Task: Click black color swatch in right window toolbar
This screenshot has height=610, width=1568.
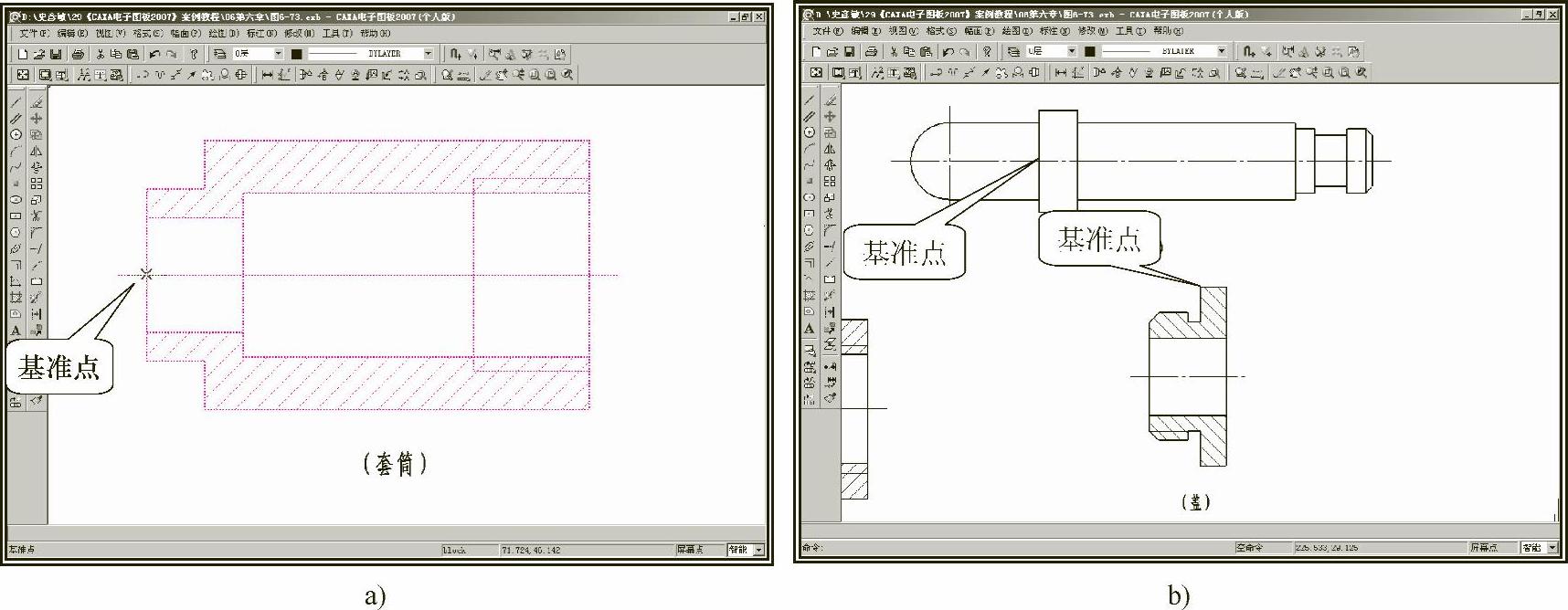Action: pyautogui.click(x=1090, y=51)
